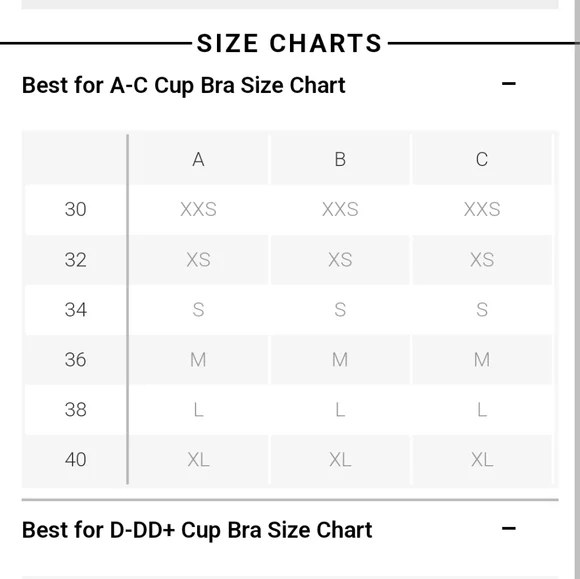The width and height of the screenshot is (580, 579).
Task: Click the SIZE CHARTS title
Action: click(289, 43)
